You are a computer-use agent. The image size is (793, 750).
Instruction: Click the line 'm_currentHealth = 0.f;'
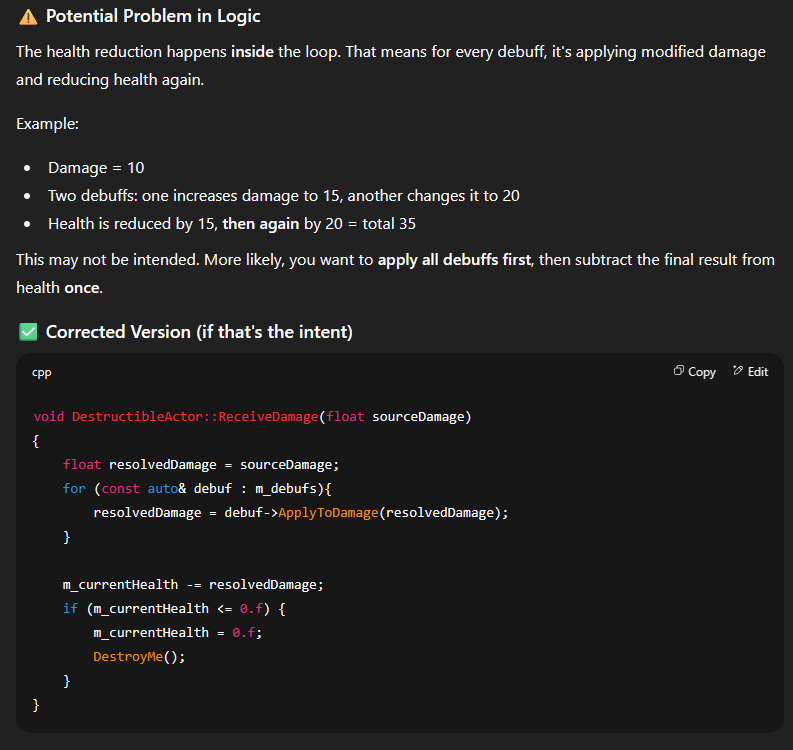178,633
